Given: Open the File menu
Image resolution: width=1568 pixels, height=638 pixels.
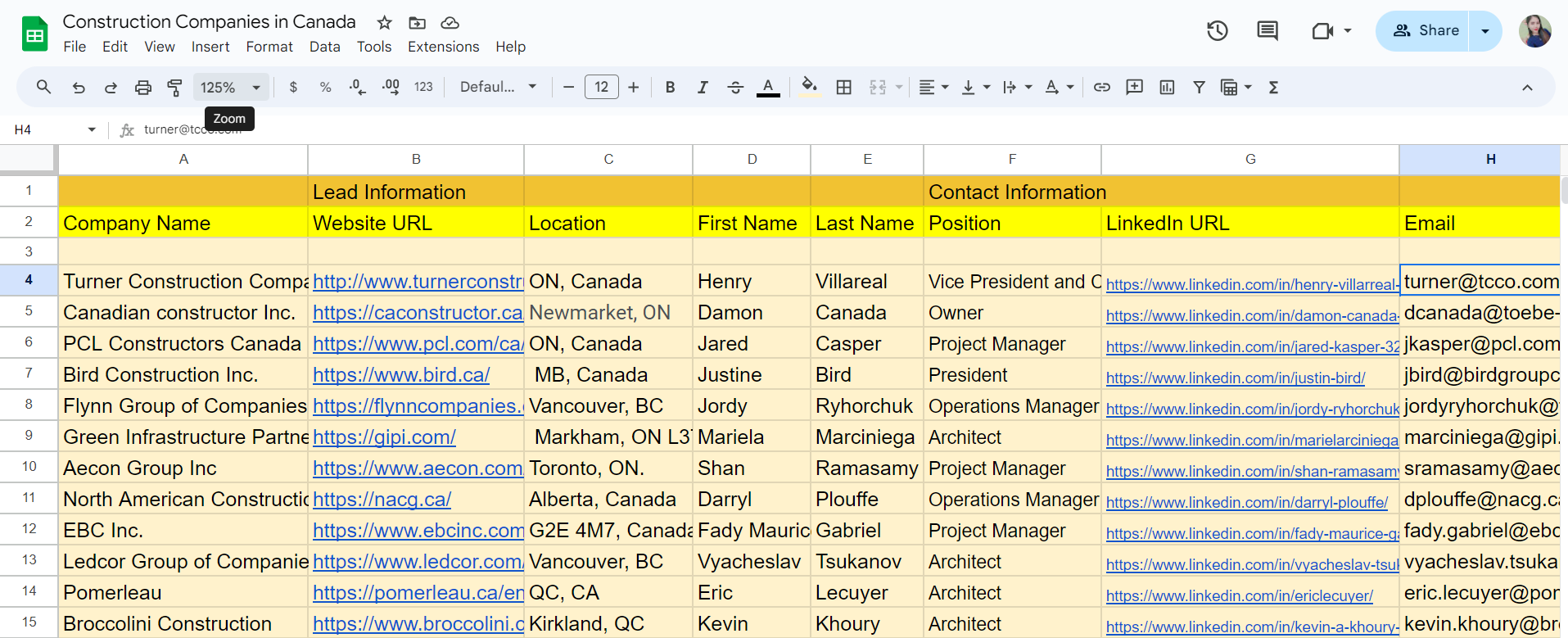Looking at the screenshot, I should pyautogui.click(x=75, y=47).
